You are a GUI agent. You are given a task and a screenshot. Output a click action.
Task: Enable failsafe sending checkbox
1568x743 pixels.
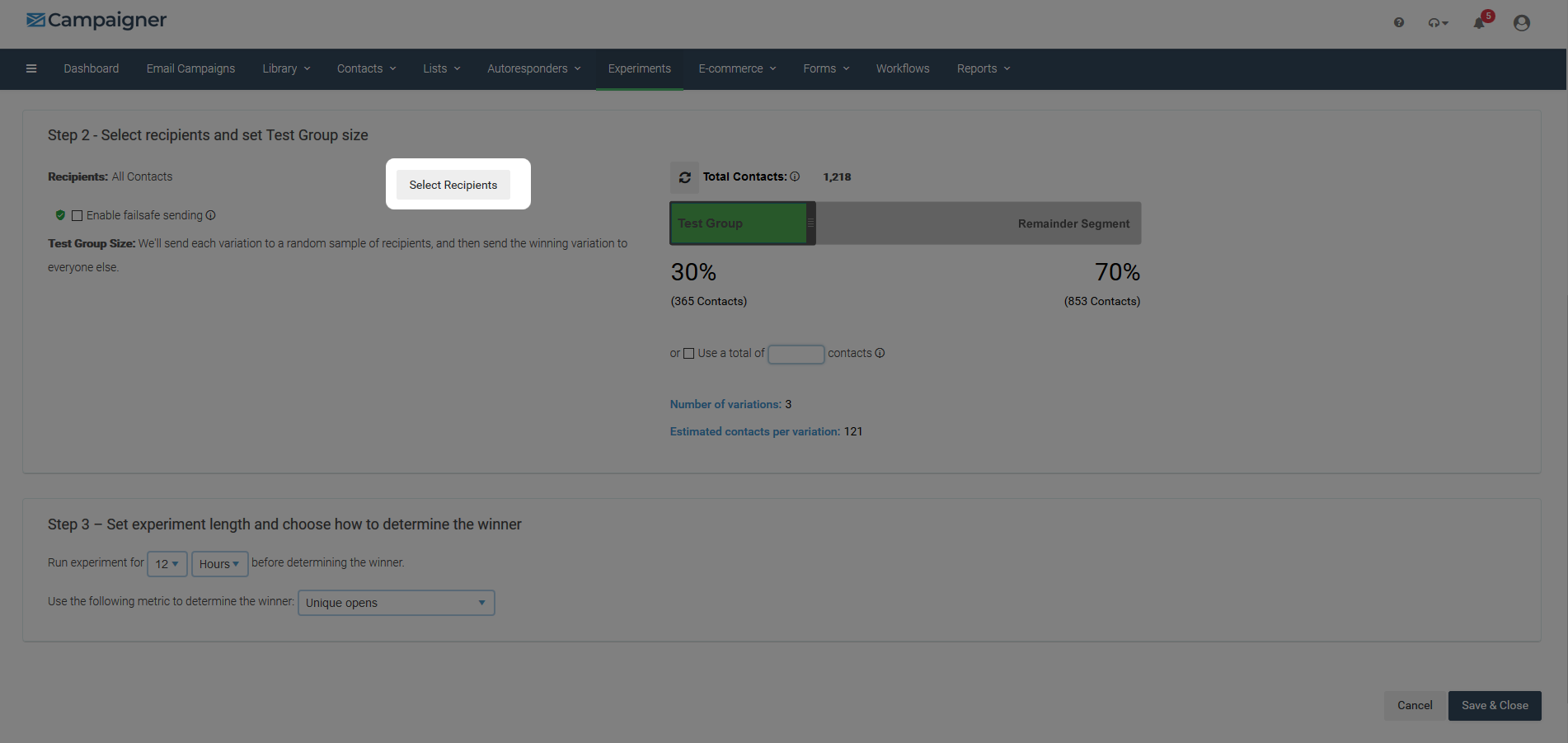point(77,215)
